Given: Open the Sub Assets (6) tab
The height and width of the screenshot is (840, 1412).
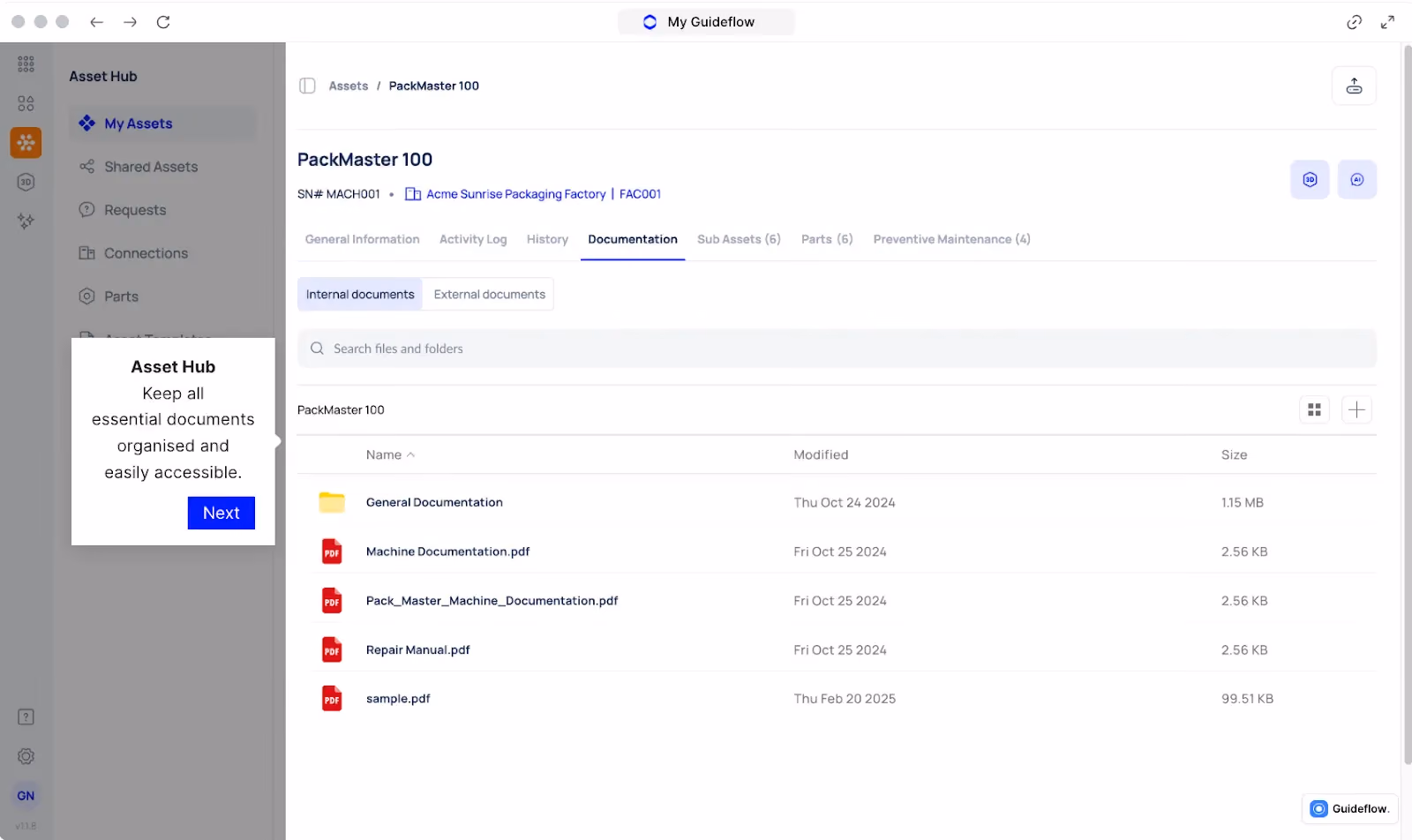Looking at the screenshot, I should click(x=739, y=239).
